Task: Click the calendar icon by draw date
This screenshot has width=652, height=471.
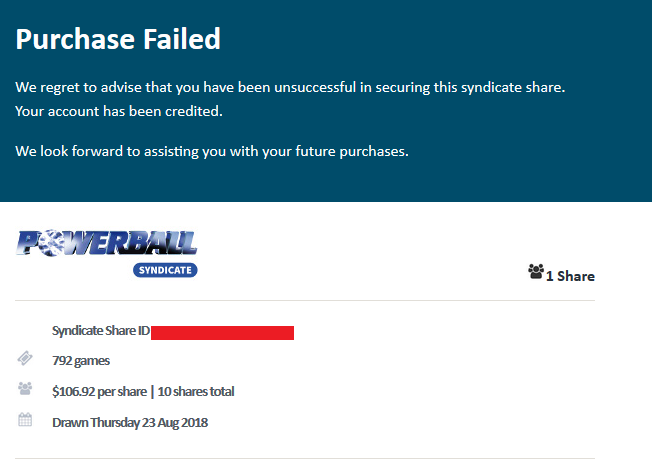Action: pos(25,421)
